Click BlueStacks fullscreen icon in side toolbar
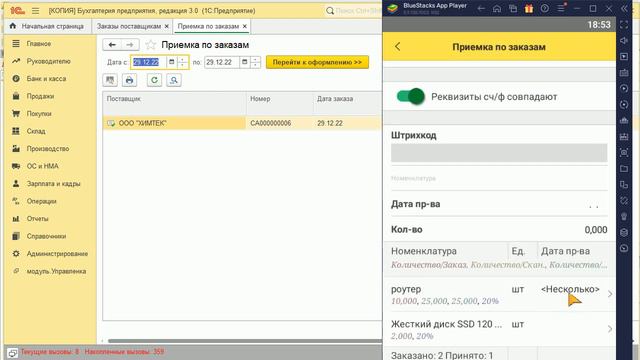 [624, 24]
